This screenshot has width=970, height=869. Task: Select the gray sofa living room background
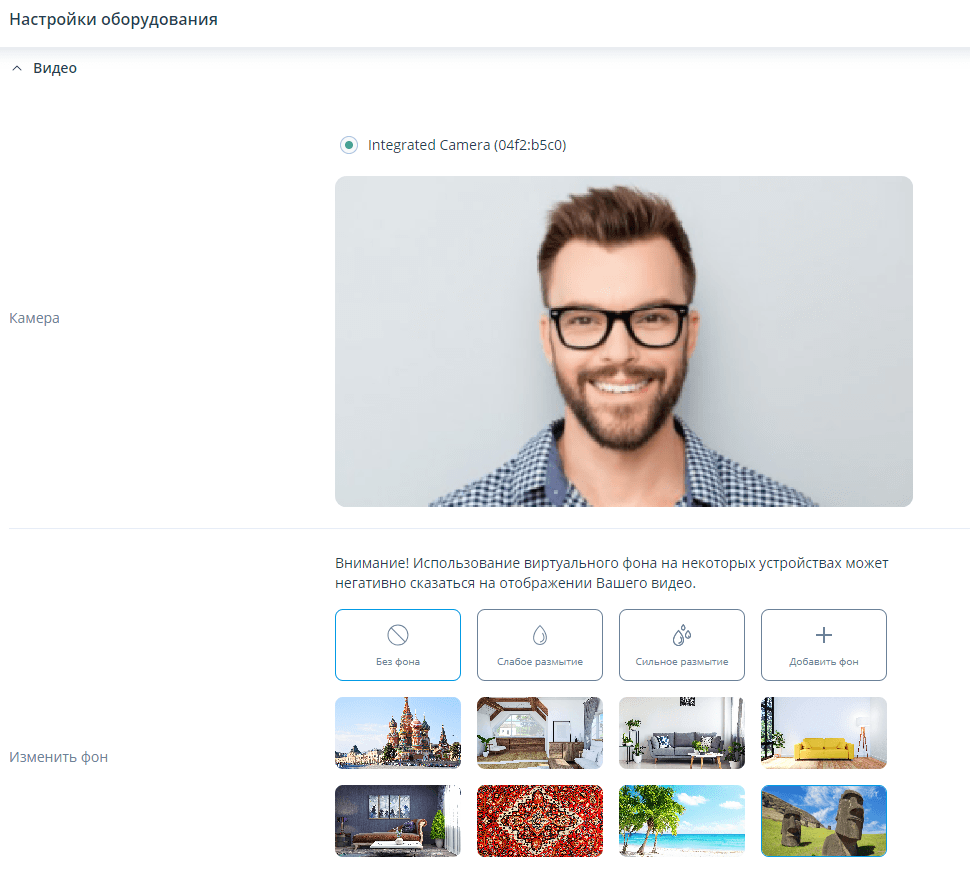682,733
